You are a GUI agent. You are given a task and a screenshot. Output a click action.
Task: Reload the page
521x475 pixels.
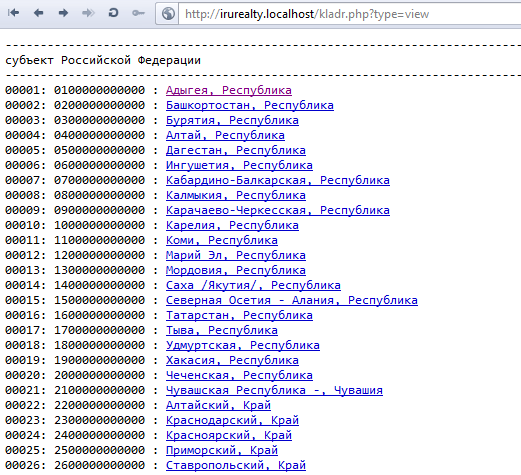coord(113,13)
